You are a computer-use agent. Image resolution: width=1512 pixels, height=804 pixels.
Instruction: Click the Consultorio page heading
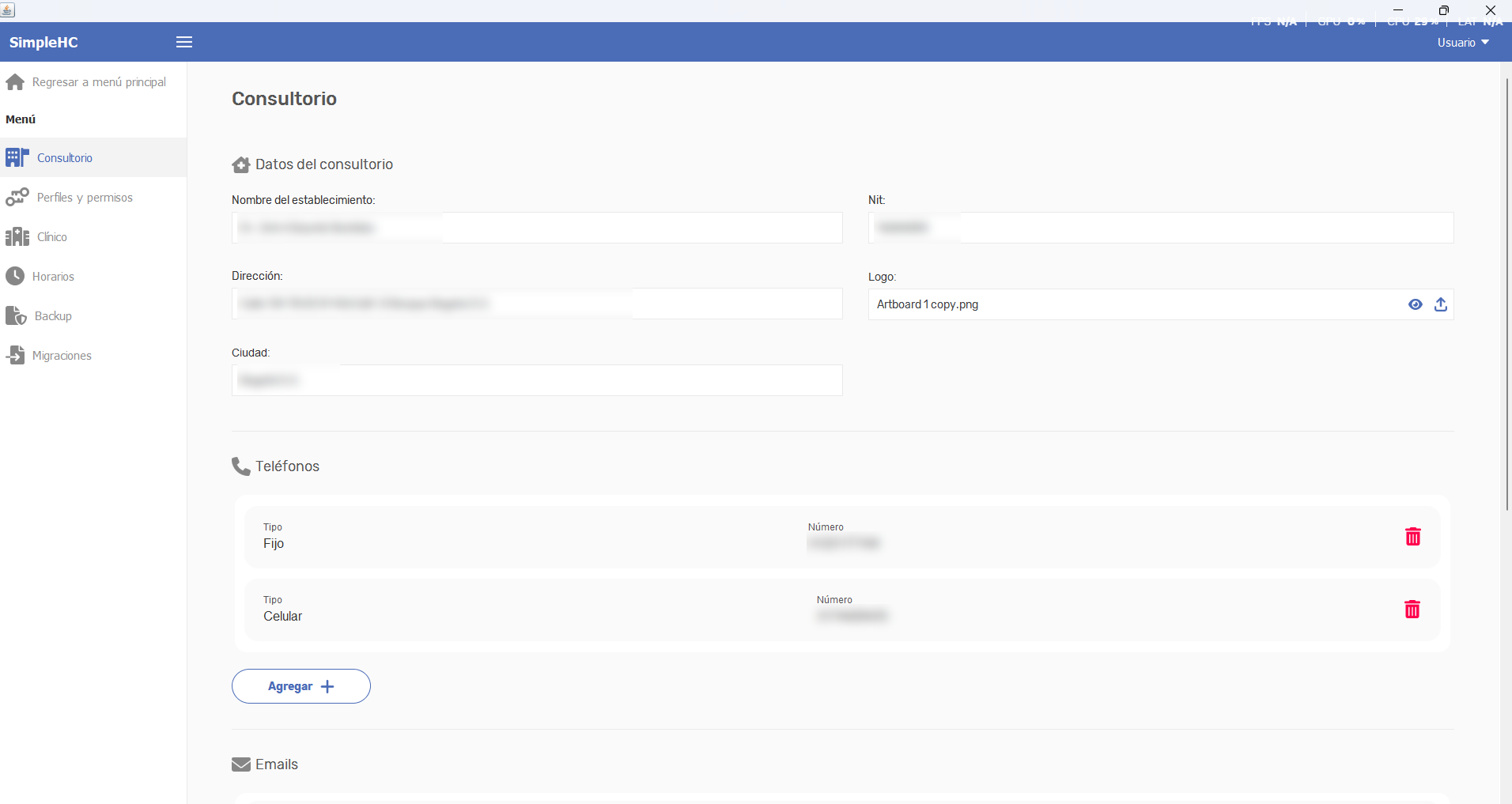[x=284, y=99]
